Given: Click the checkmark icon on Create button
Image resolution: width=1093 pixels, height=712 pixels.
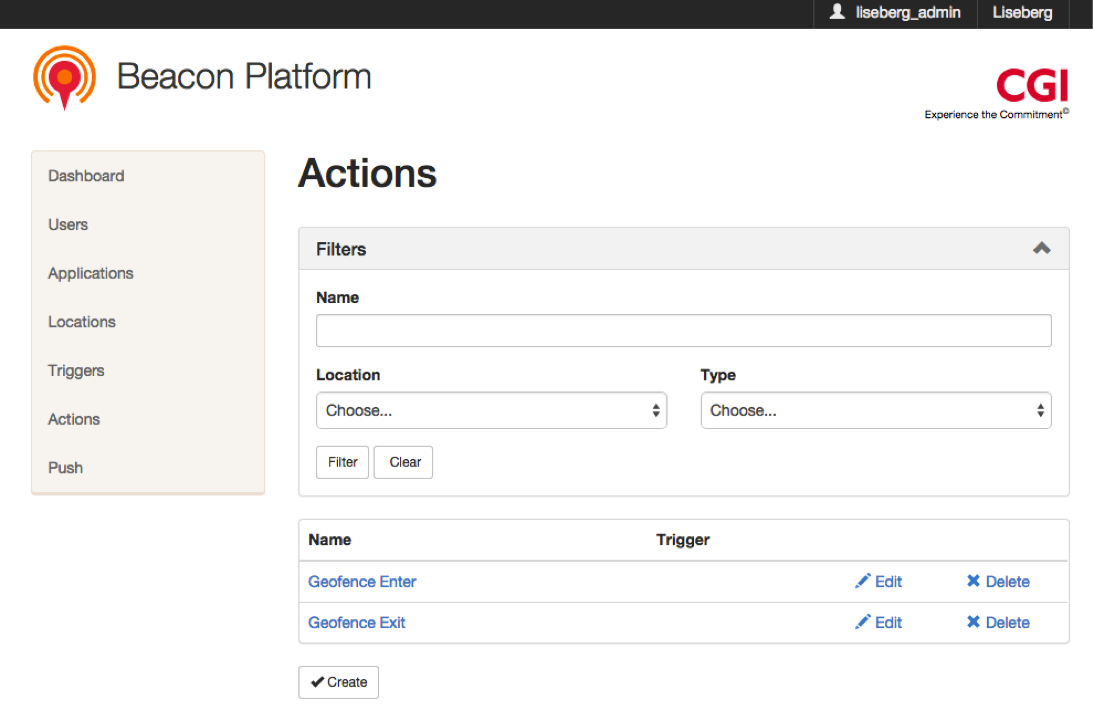Looking at the screenshot, I should (317, 682).
